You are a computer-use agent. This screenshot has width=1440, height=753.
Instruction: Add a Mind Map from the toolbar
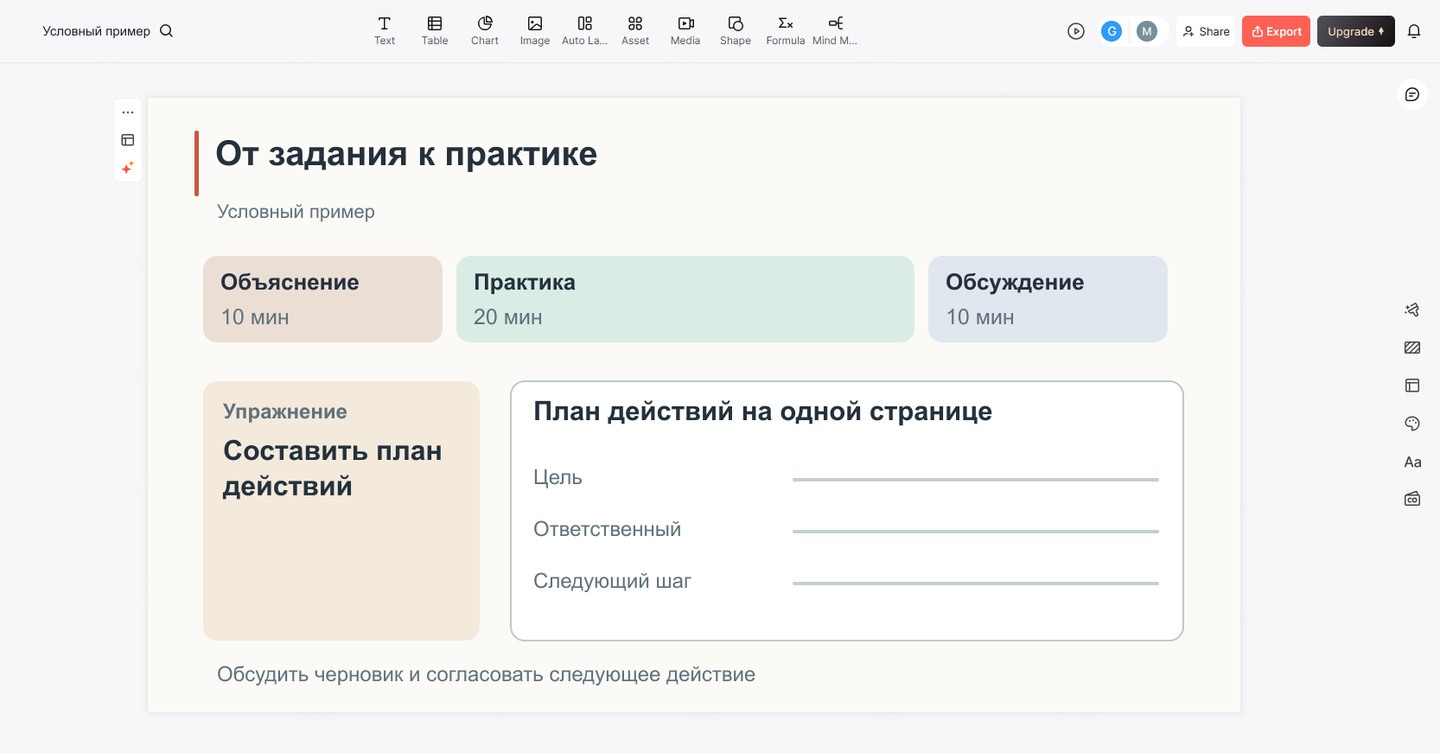[835, 30]
